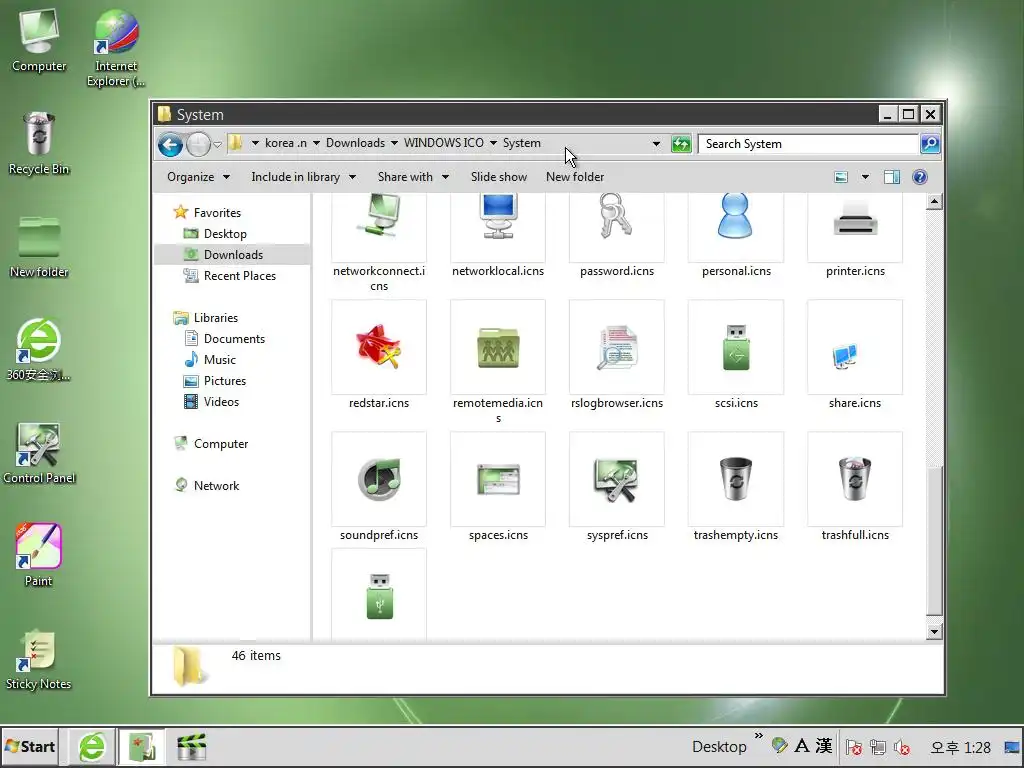Select Internet Explorer desktop shortcut
The height and width of the screenshot is (768, 1024).
[x=116, y=48]
